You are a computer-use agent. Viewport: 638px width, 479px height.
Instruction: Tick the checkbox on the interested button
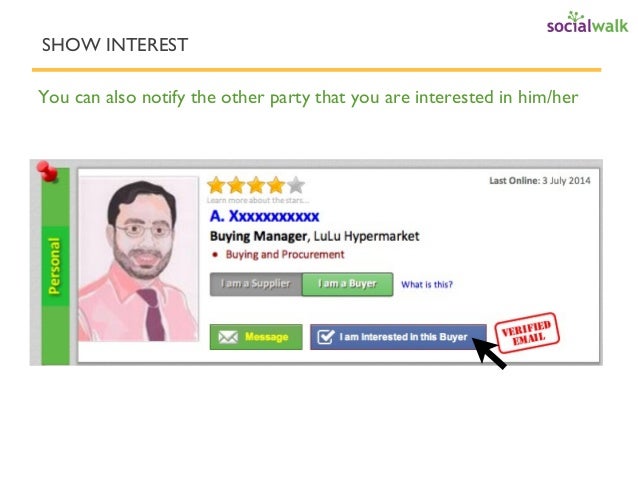tap(326, 337)
